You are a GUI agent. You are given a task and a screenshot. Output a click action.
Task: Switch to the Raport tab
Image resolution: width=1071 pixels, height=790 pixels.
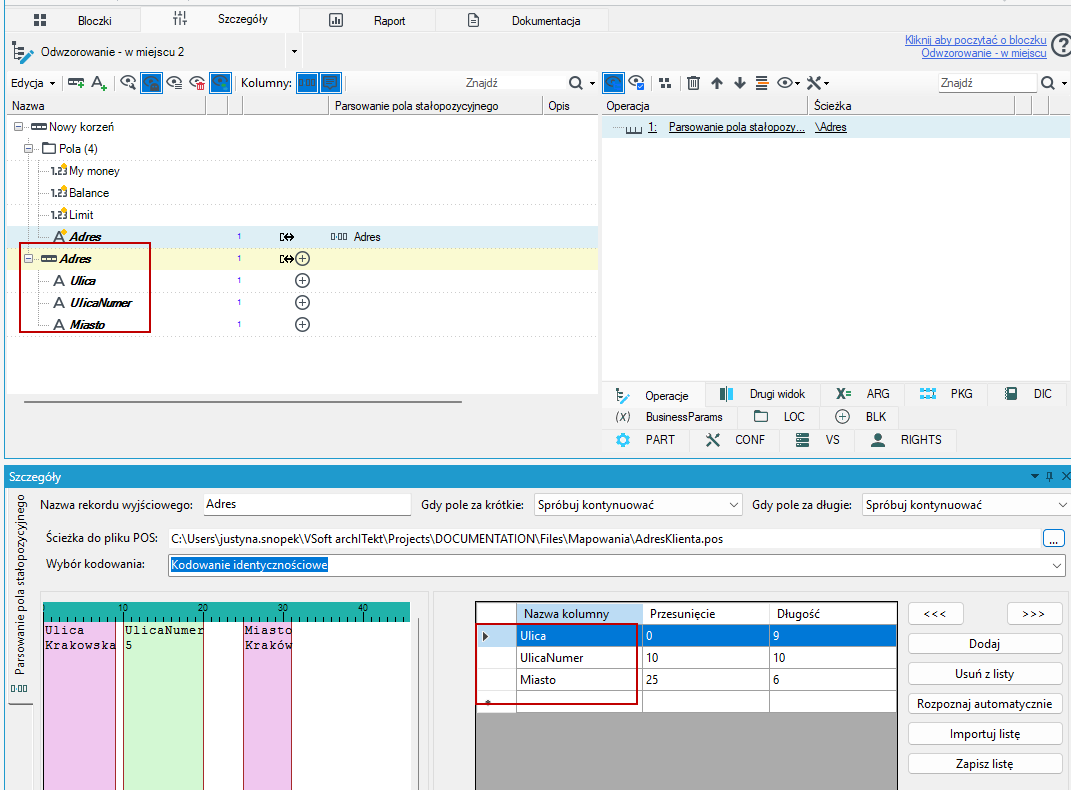point(367,20)
